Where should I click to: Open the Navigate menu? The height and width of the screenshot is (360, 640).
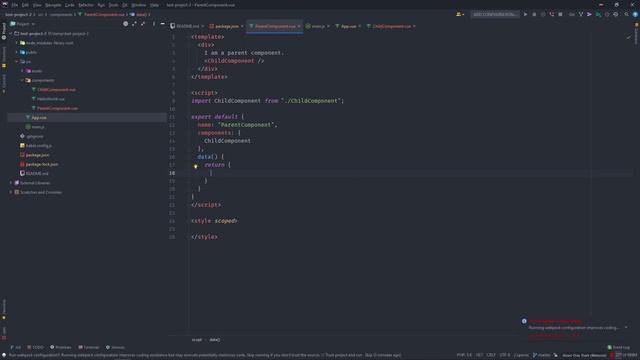coord(53,5)
